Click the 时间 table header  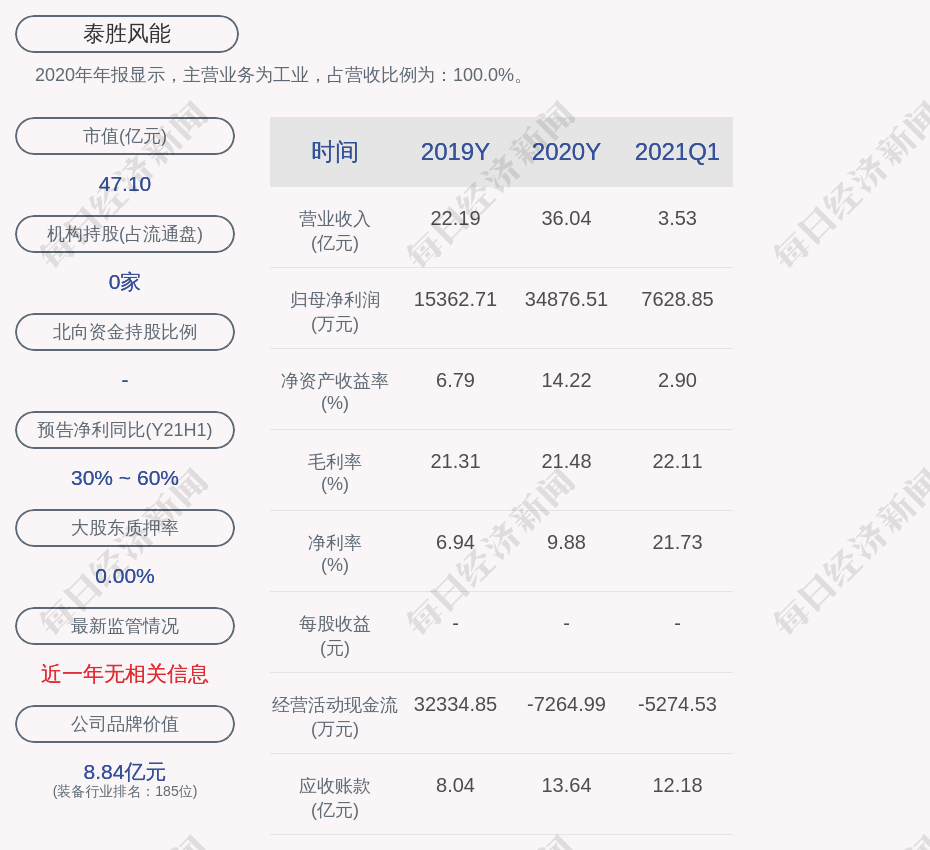pyautogui.click(x=334, y=152)
